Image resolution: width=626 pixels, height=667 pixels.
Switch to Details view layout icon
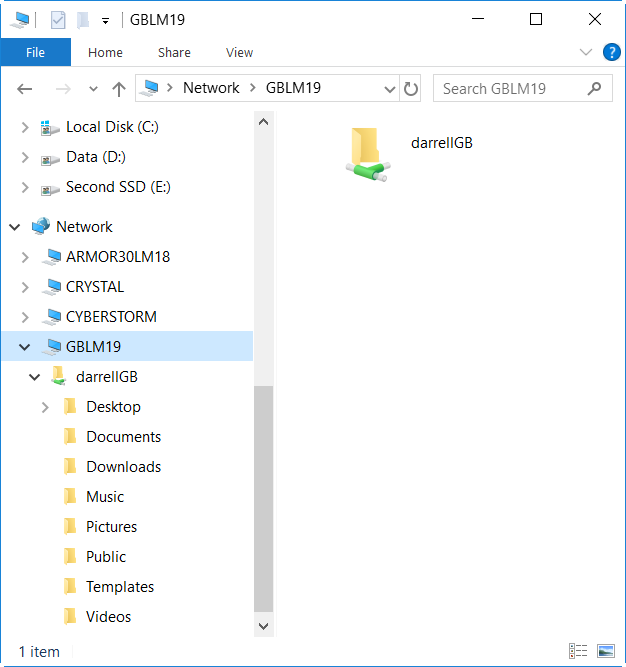tap(578, 651)
